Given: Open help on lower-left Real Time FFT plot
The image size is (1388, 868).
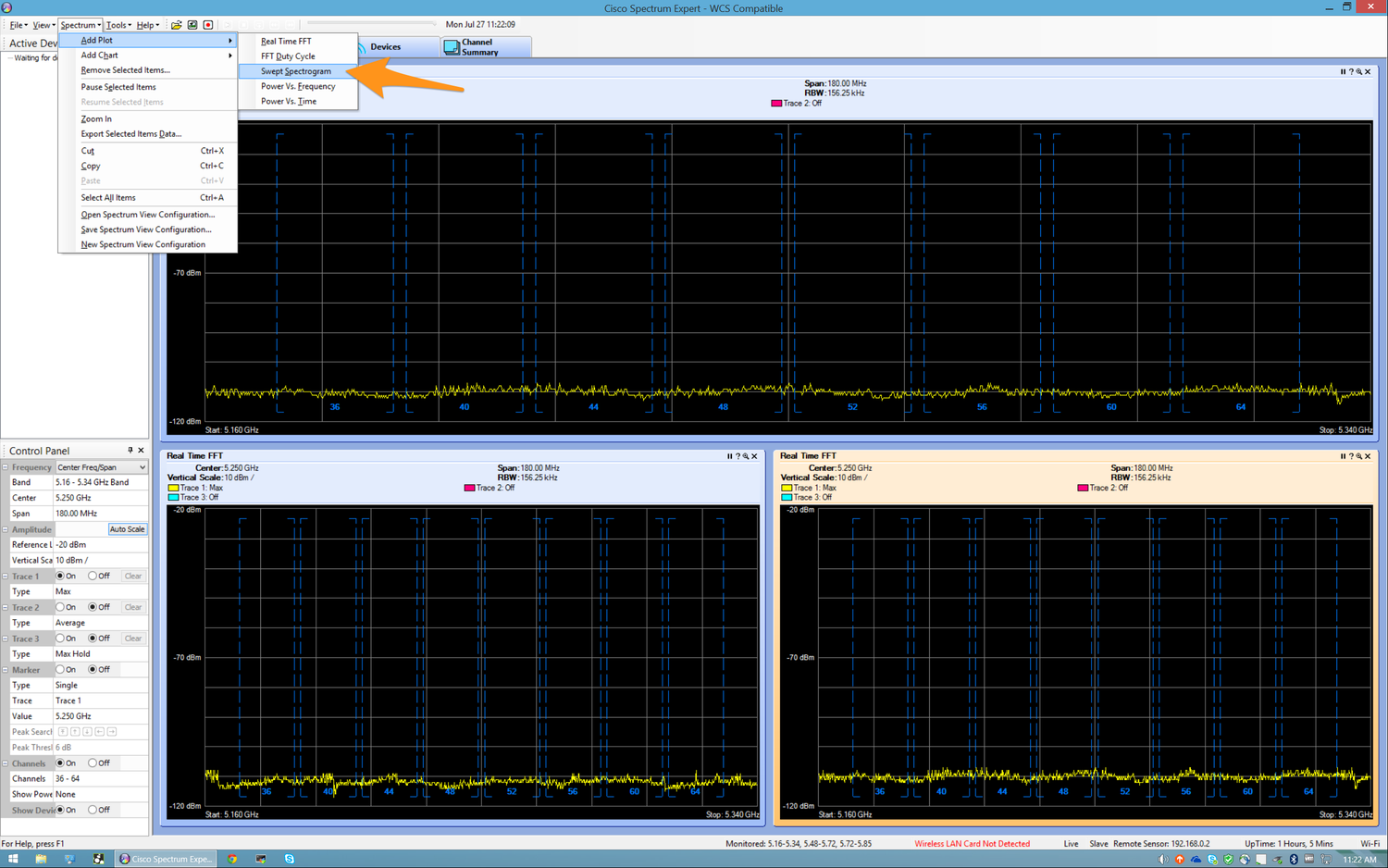Looking at the screenshot, I should tap(737, 456).
